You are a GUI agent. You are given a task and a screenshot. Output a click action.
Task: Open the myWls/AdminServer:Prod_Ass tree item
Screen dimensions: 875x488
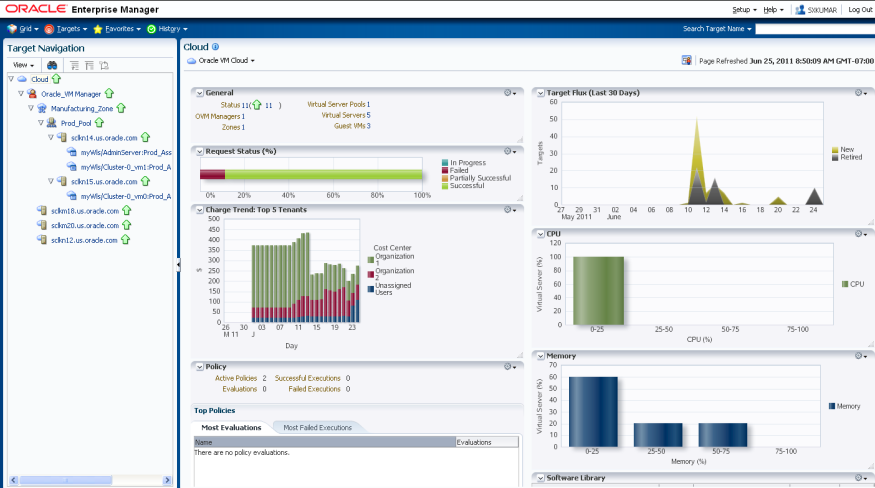pos(126,152)
